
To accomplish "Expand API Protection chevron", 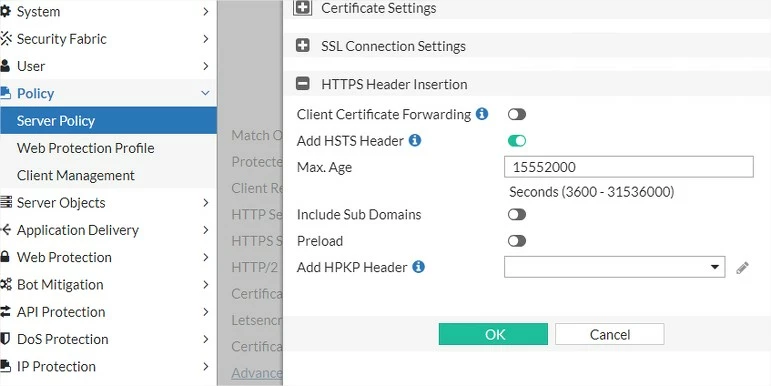I will (x=206, y=312).
